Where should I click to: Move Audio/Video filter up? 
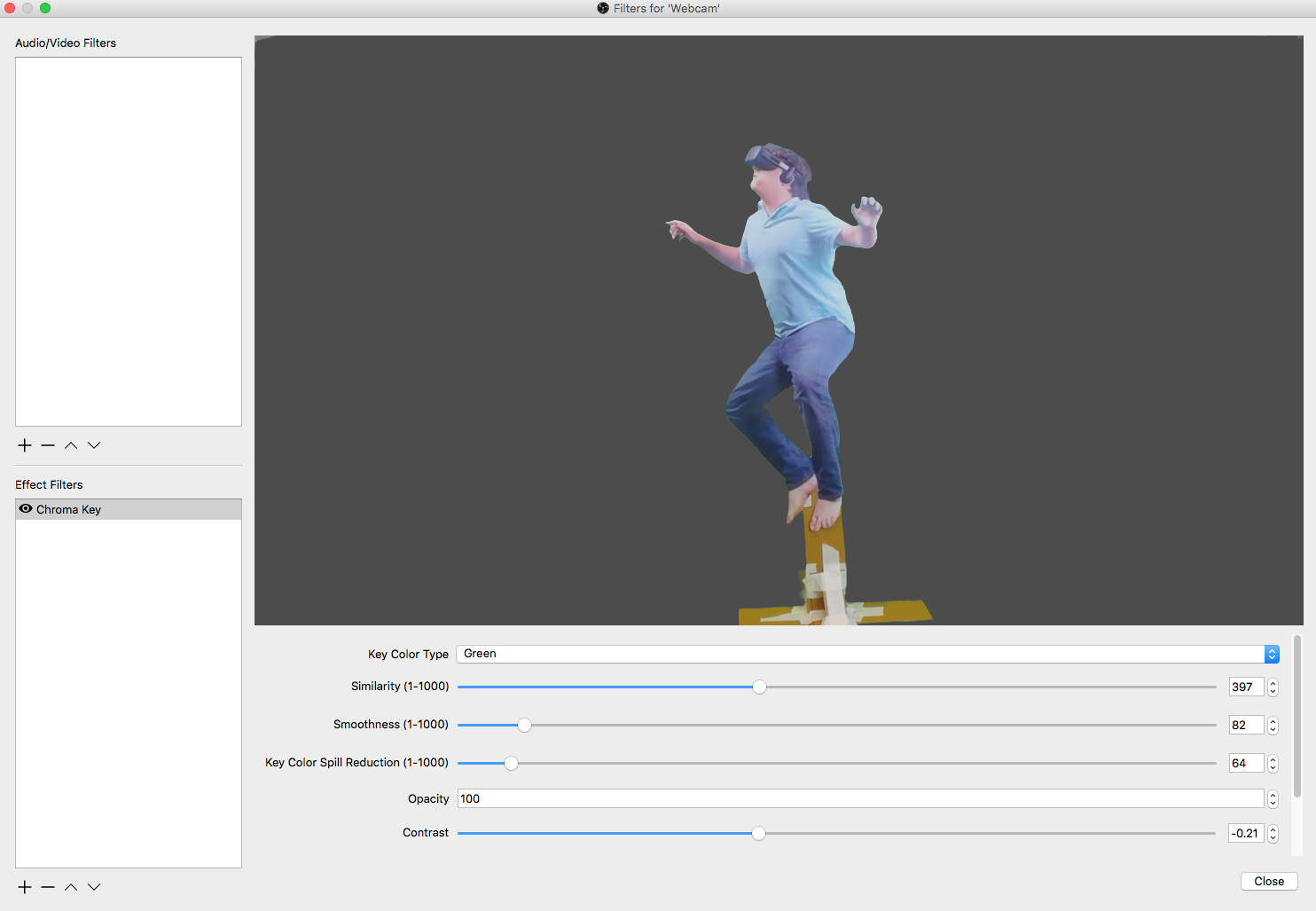[x=71, y=445]
